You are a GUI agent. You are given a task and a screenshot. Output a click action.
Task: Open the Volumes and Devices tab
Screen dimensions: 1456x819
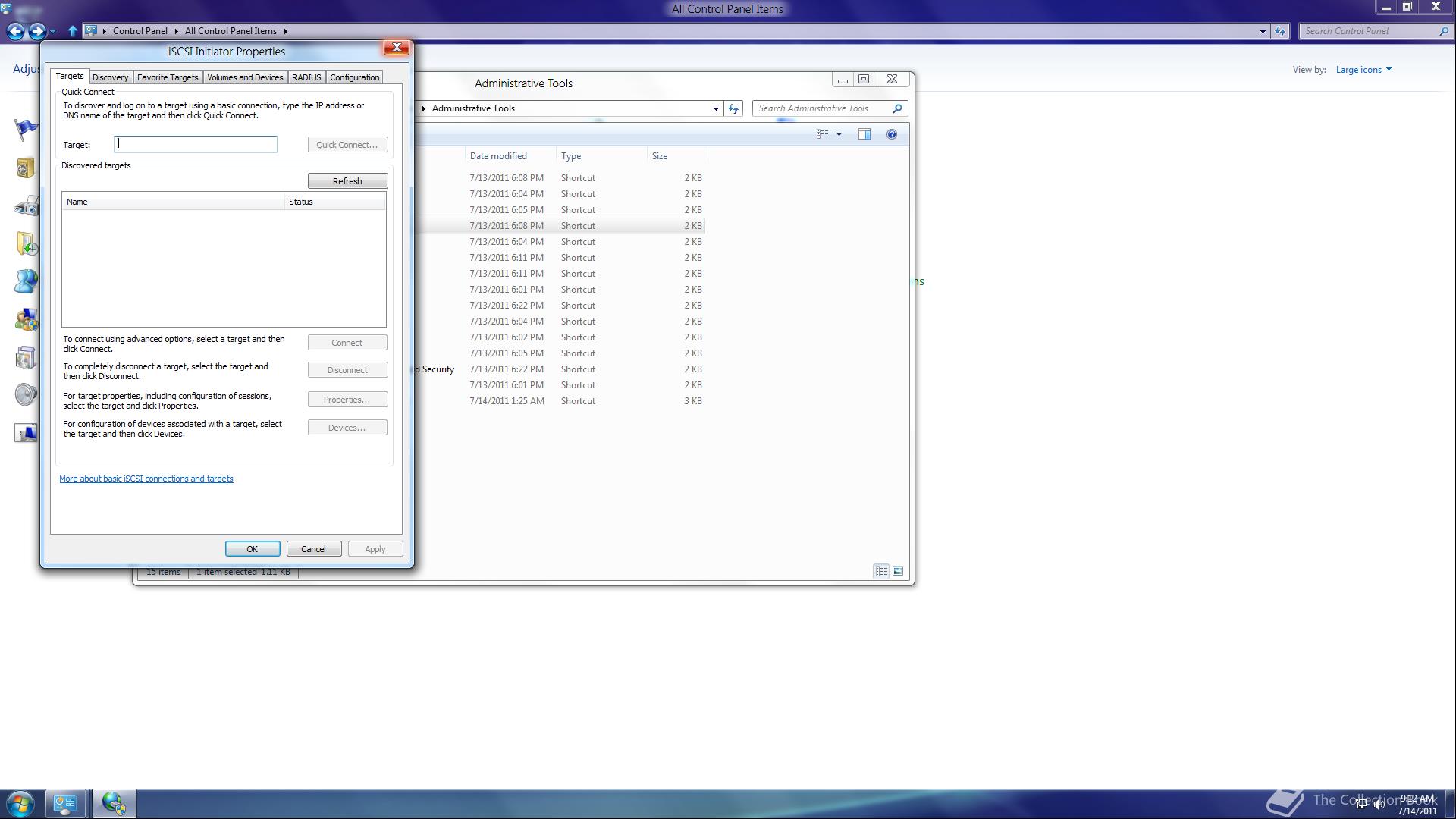pyautogui.click(x=244, y=77)
